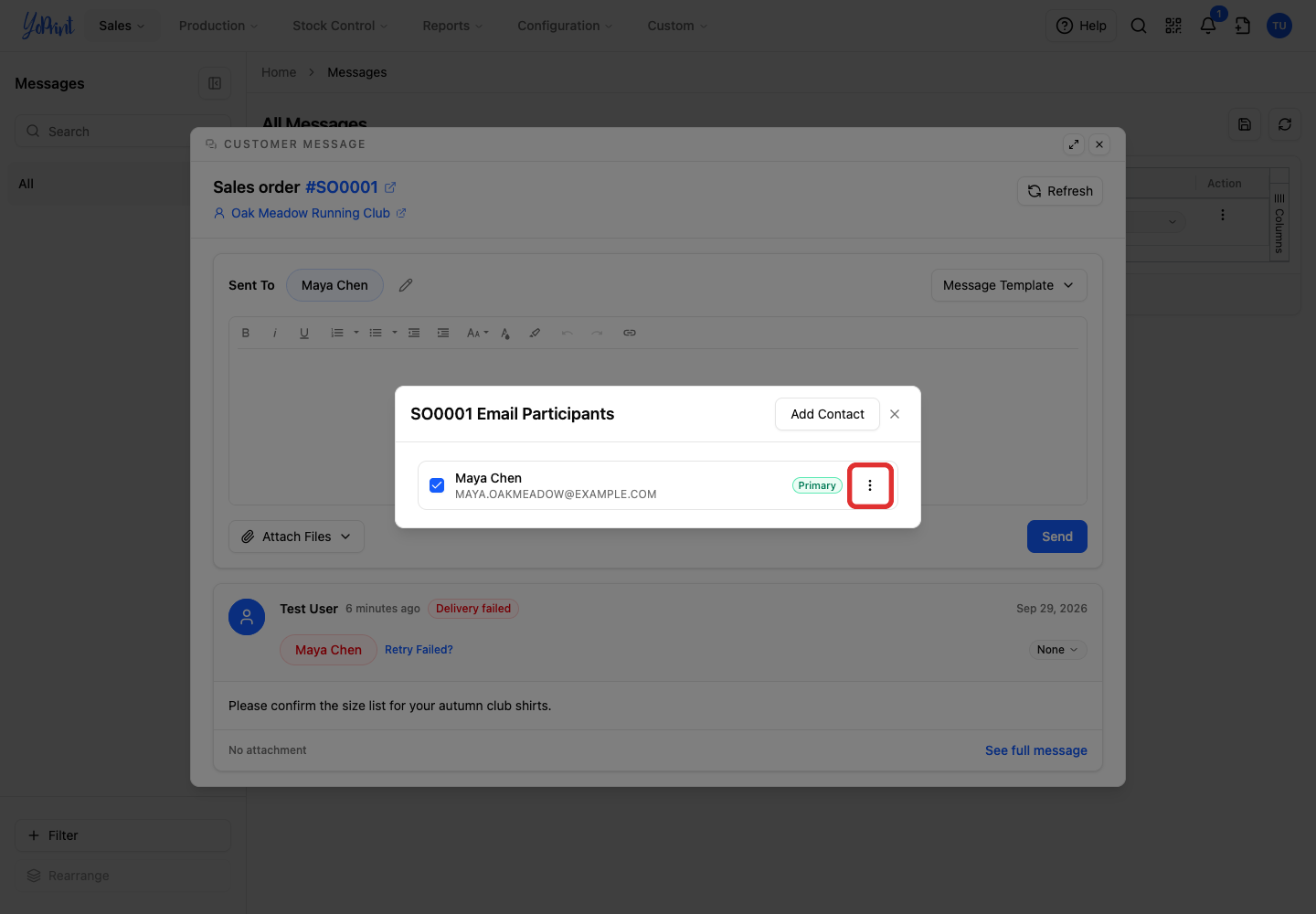Open the QR code scanner icon
This screenshot has width=1316, height=914.
(x=1173, y=26)
